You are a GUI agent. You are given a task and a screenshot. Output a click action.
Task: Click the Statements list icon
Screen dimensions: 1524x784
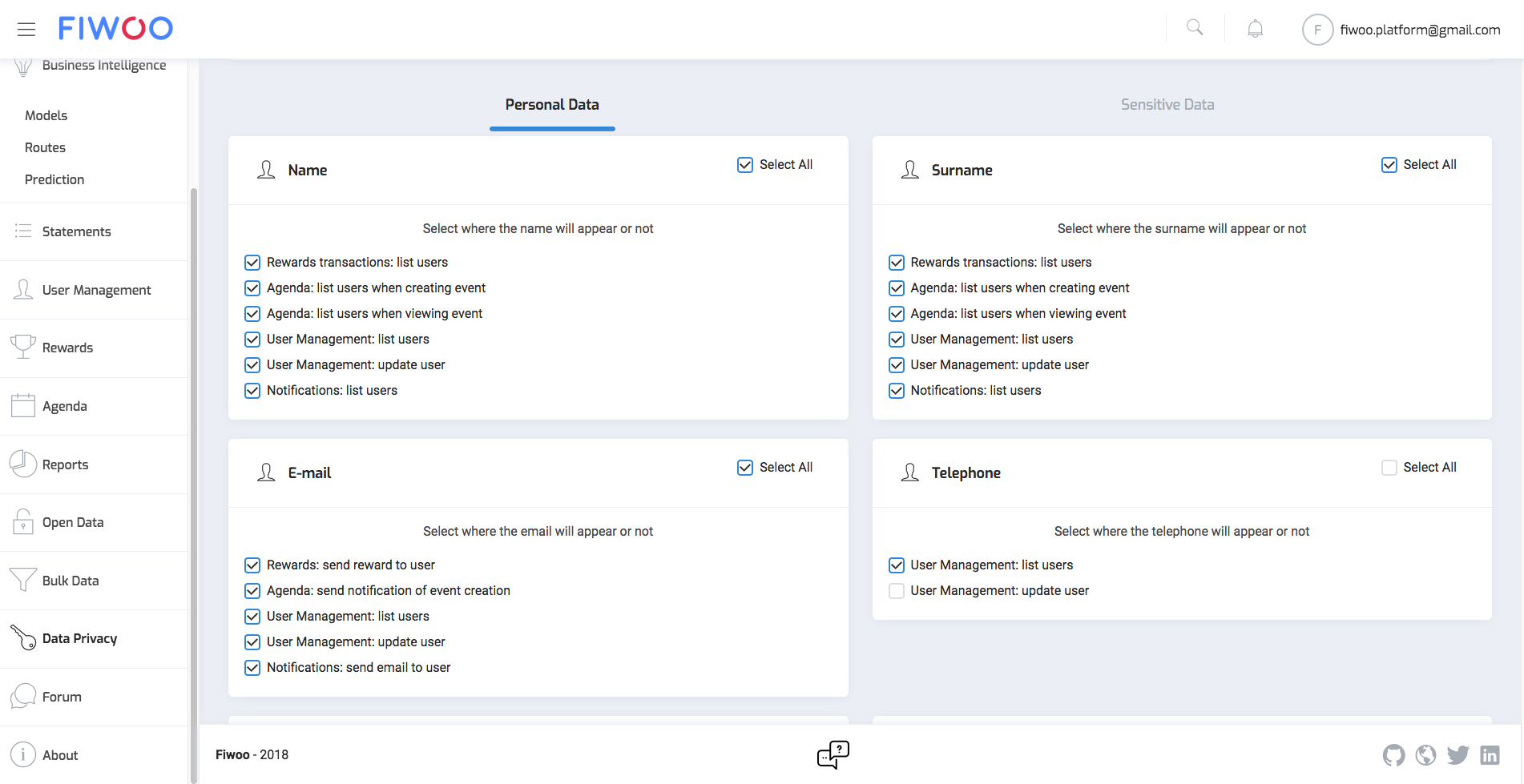pyautogui.click(x=23, y=231)
